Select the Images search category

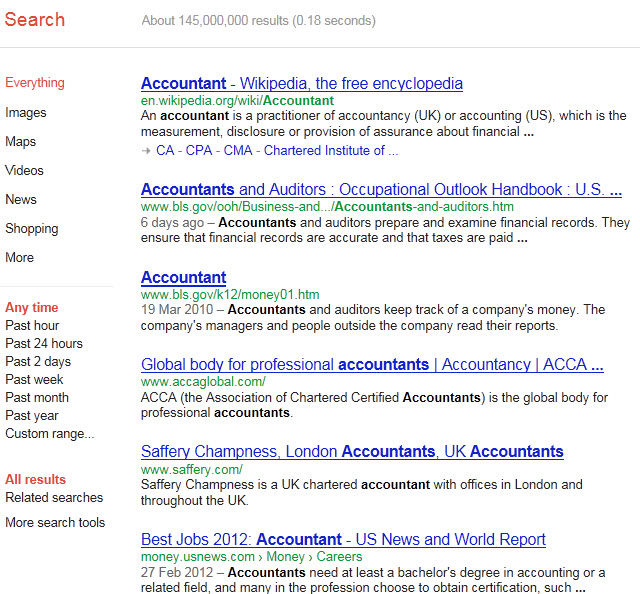[26, 113]
